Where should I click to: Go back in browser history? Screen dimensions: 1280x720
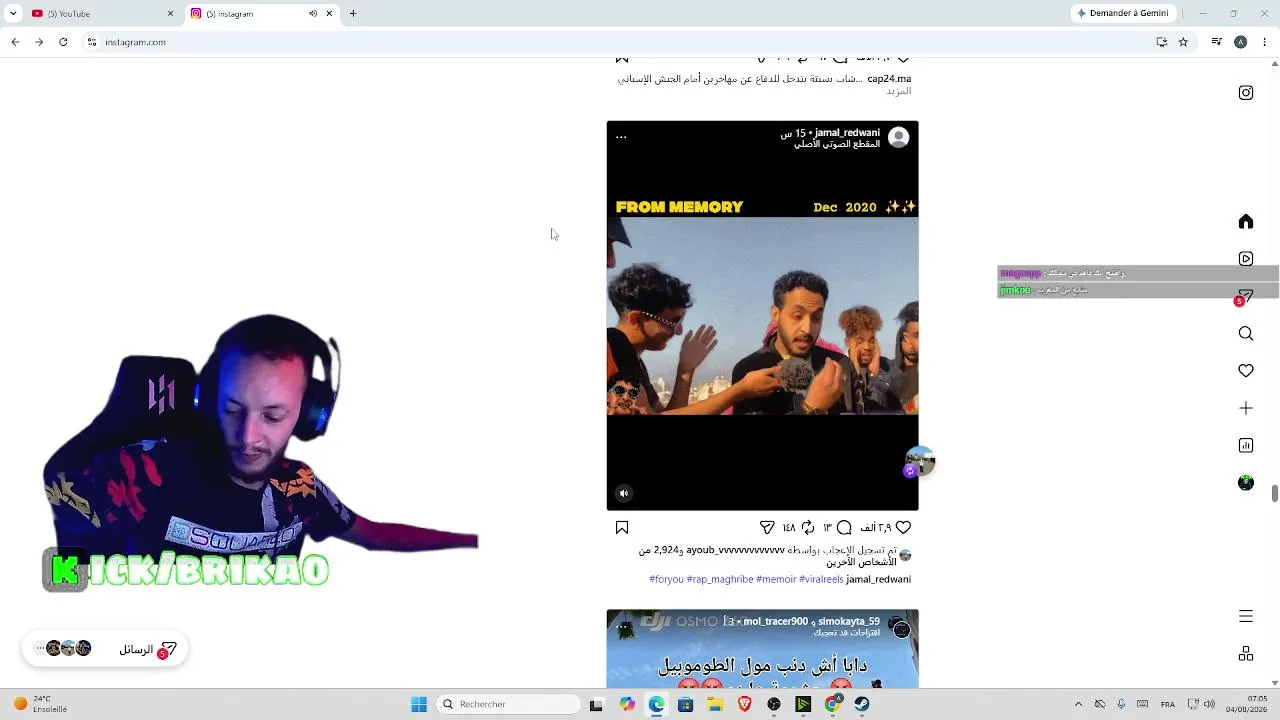click(15, 42)
